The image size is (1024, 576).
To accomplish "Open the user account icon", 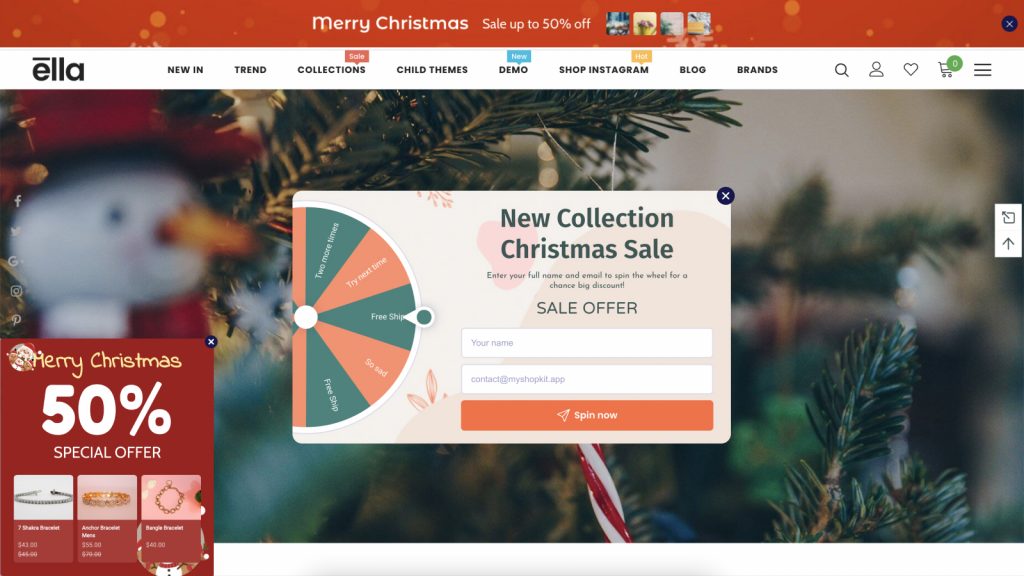I will [876, 69].
